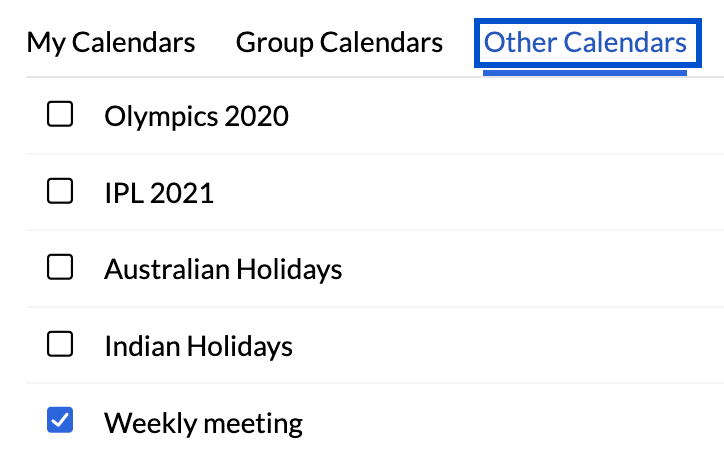Tick the Olympics 2020 checkbox
This screenshot has width=724, height=462.
[61, 116]
